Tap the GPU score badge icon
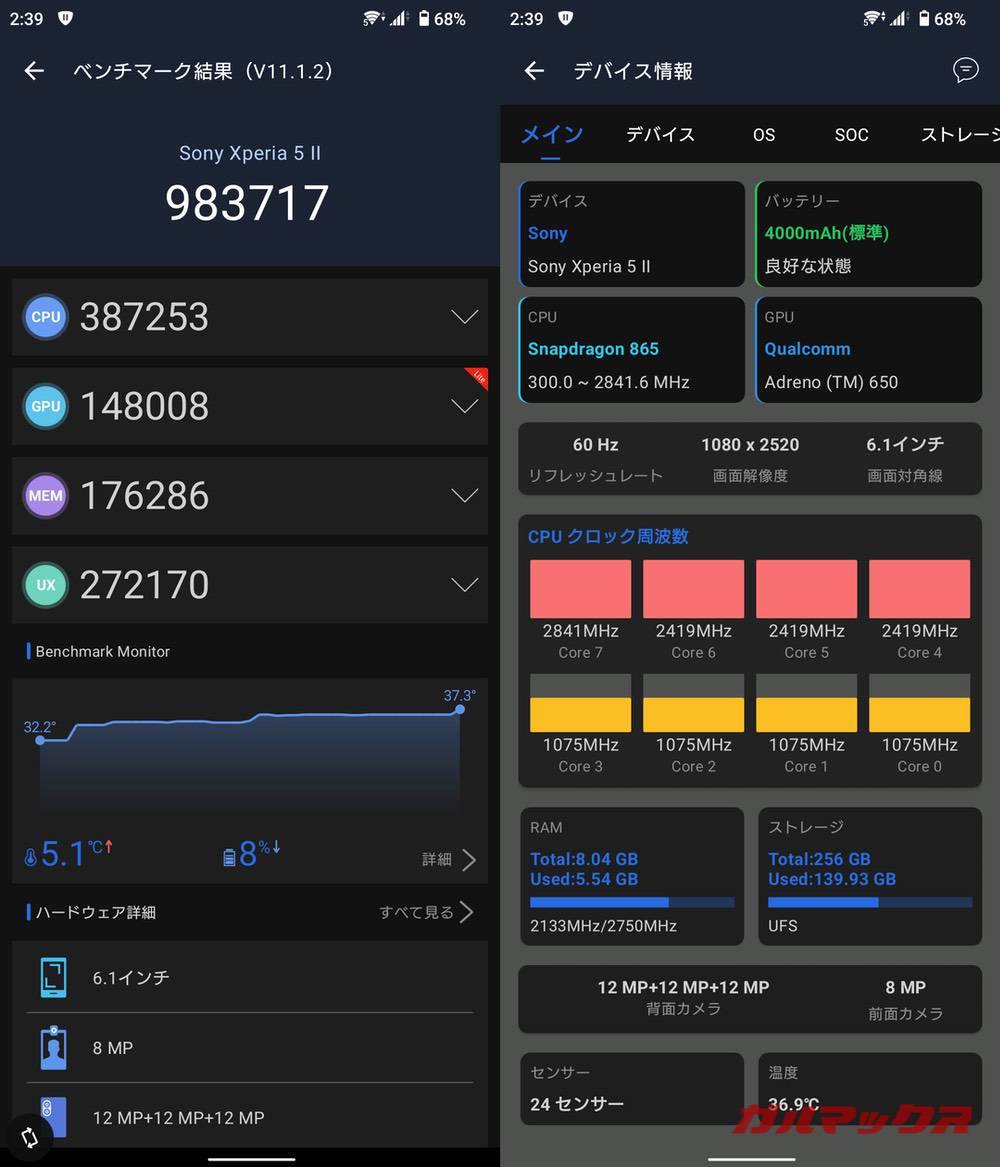The height and width of the screenshot is (1167, 1000). pos(45,406)
